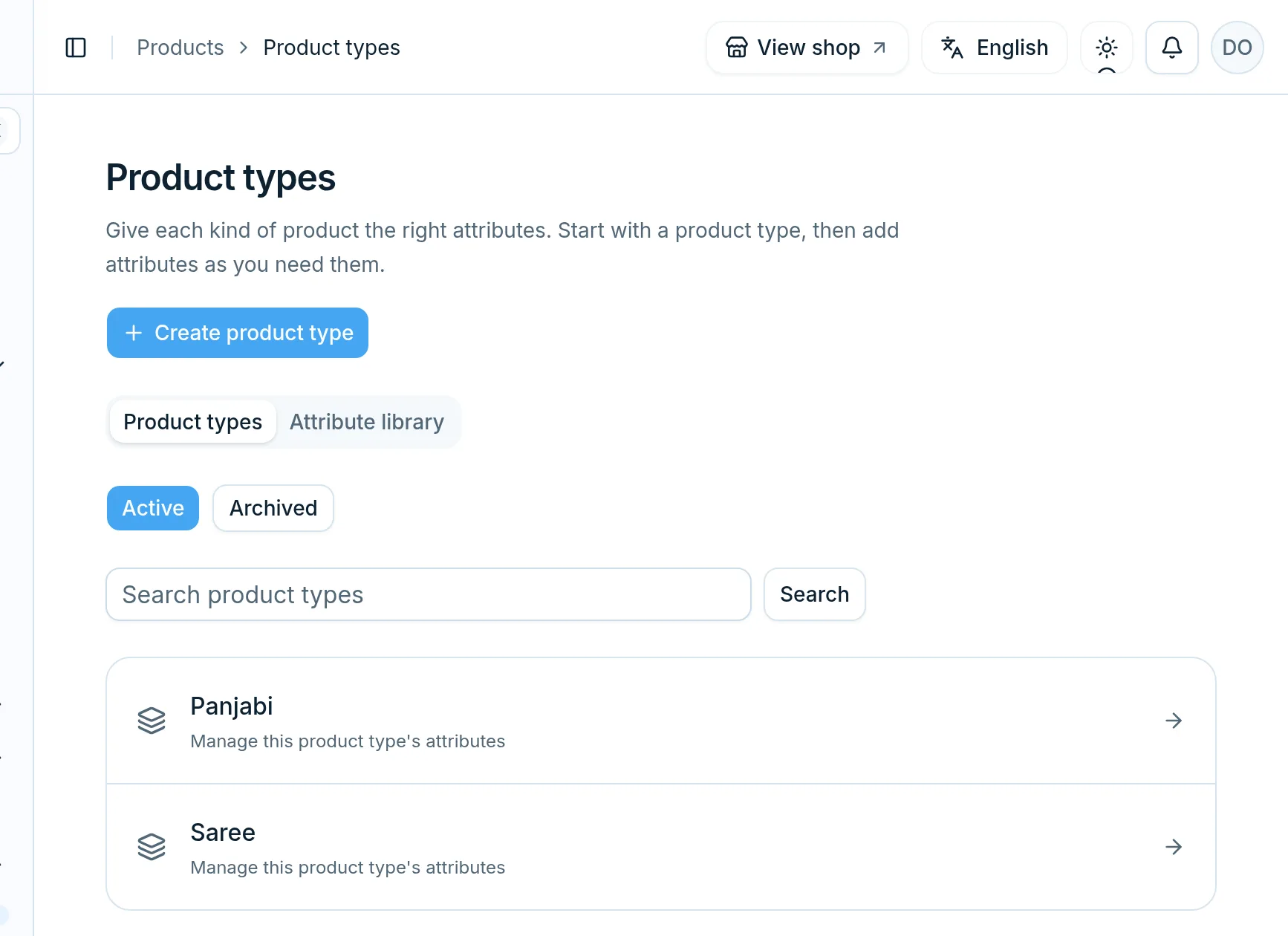Viewport: 1288px width, 936px height.
Task: Open Saree row arrow
Action: [x=1174, y=847]
